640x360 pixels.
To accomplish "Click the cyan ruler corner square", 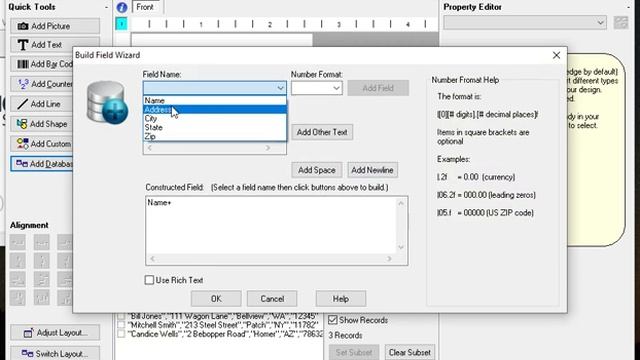I will pyautogui.click(x=121, y=24).
